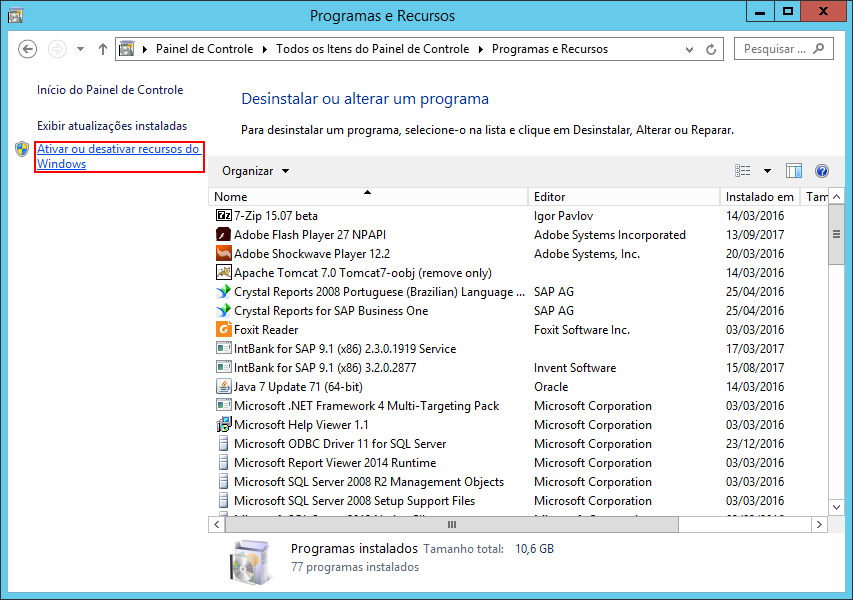Go up one level with the Up arrow
Screen dimensions: 853x600
point(102,49)
